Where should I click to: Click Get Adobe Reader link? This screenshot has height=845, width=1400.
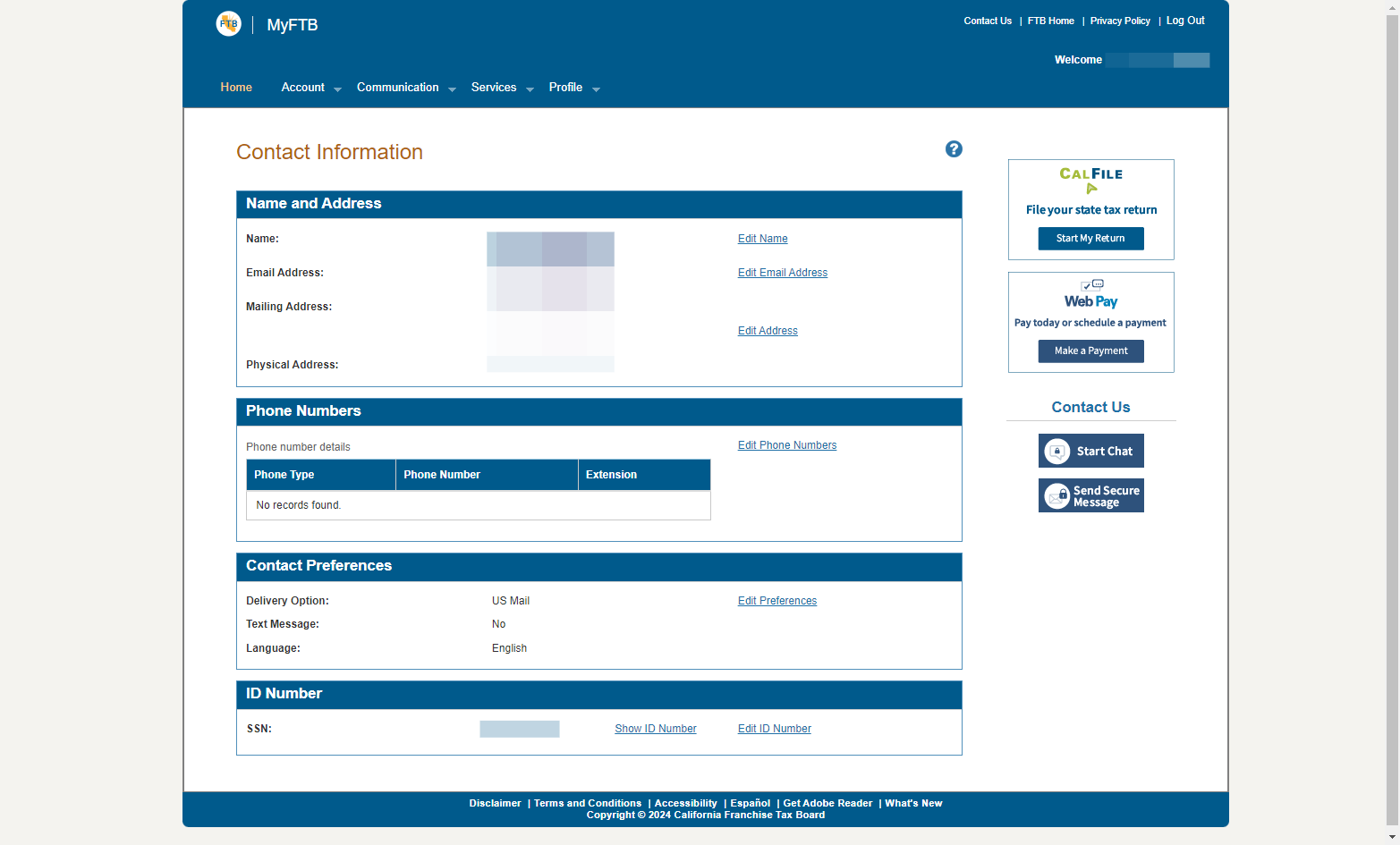pos(827,803)
